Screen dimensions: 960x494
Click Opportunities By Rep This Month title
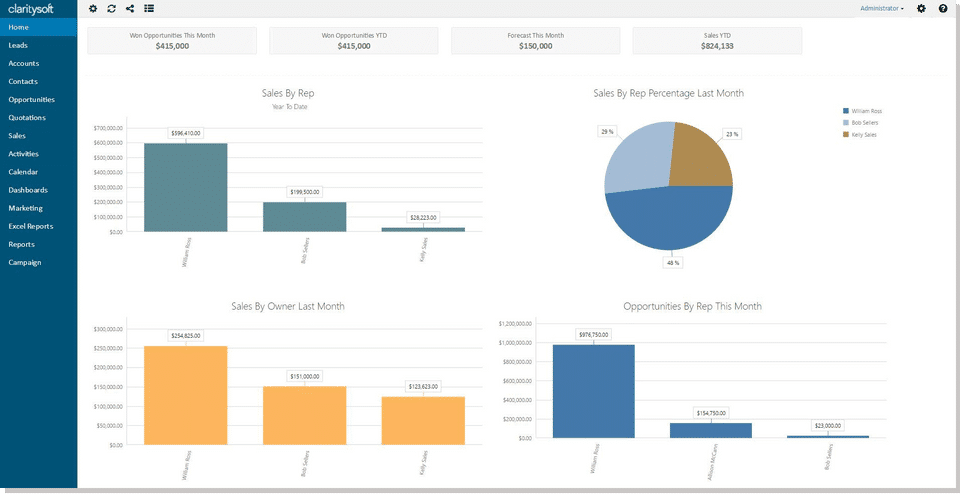pos(692,306)
